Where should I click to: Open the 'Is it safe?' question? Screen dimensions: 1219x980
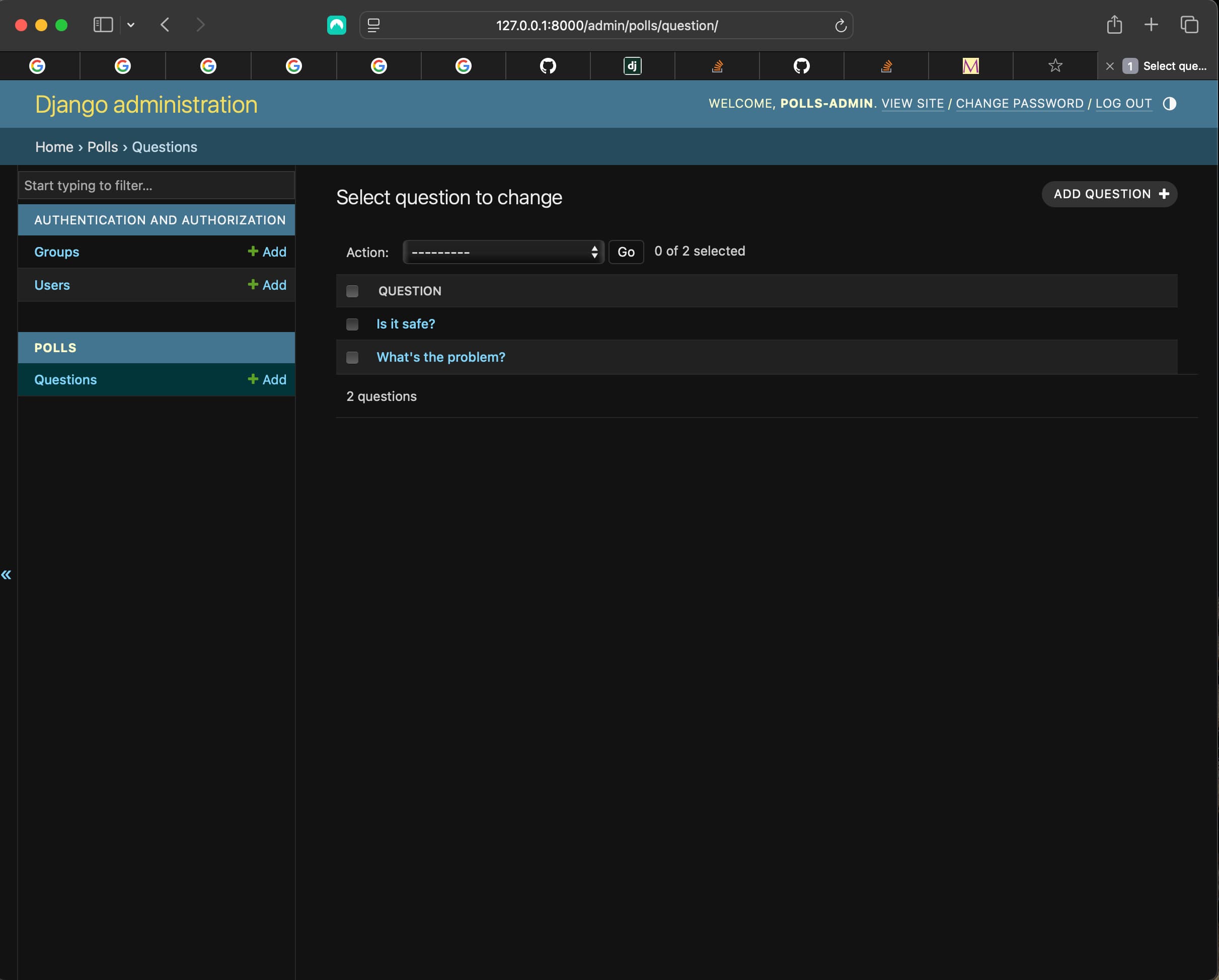(406, 324)
